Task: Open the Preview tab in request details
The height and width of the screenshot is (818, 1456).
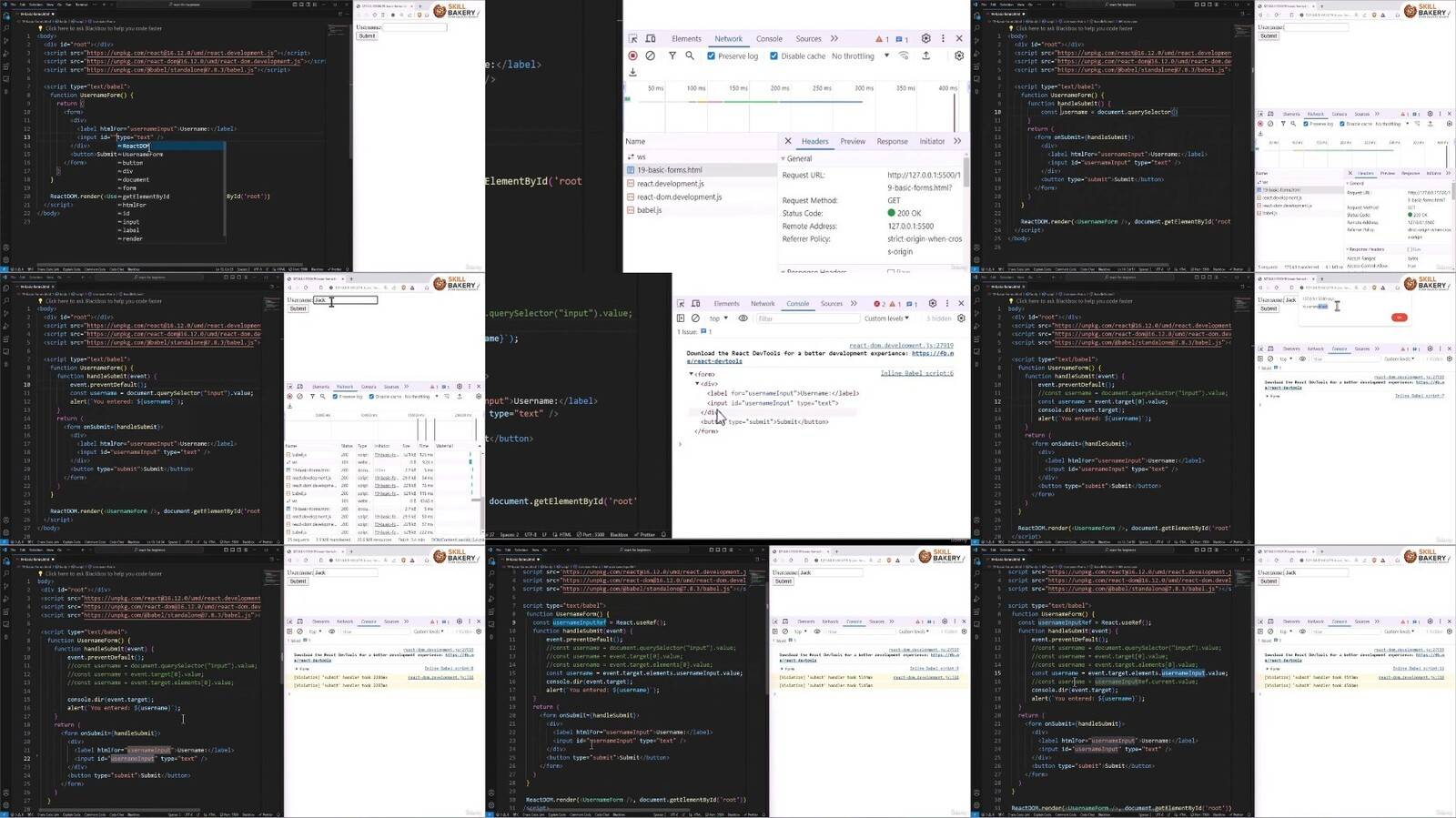Action: 853,141
